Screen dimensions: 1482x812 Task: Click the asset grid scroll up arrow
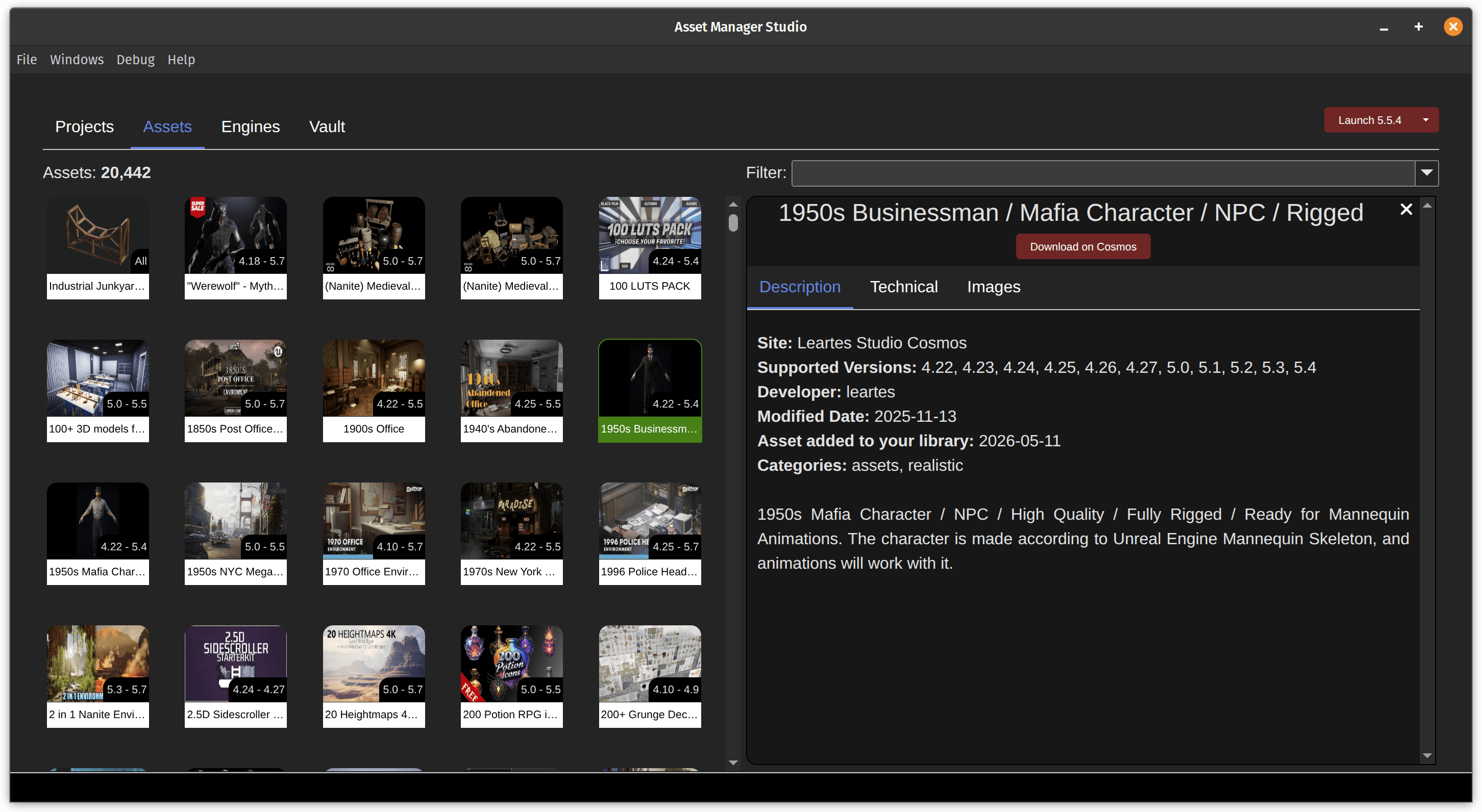pos(733,205)
